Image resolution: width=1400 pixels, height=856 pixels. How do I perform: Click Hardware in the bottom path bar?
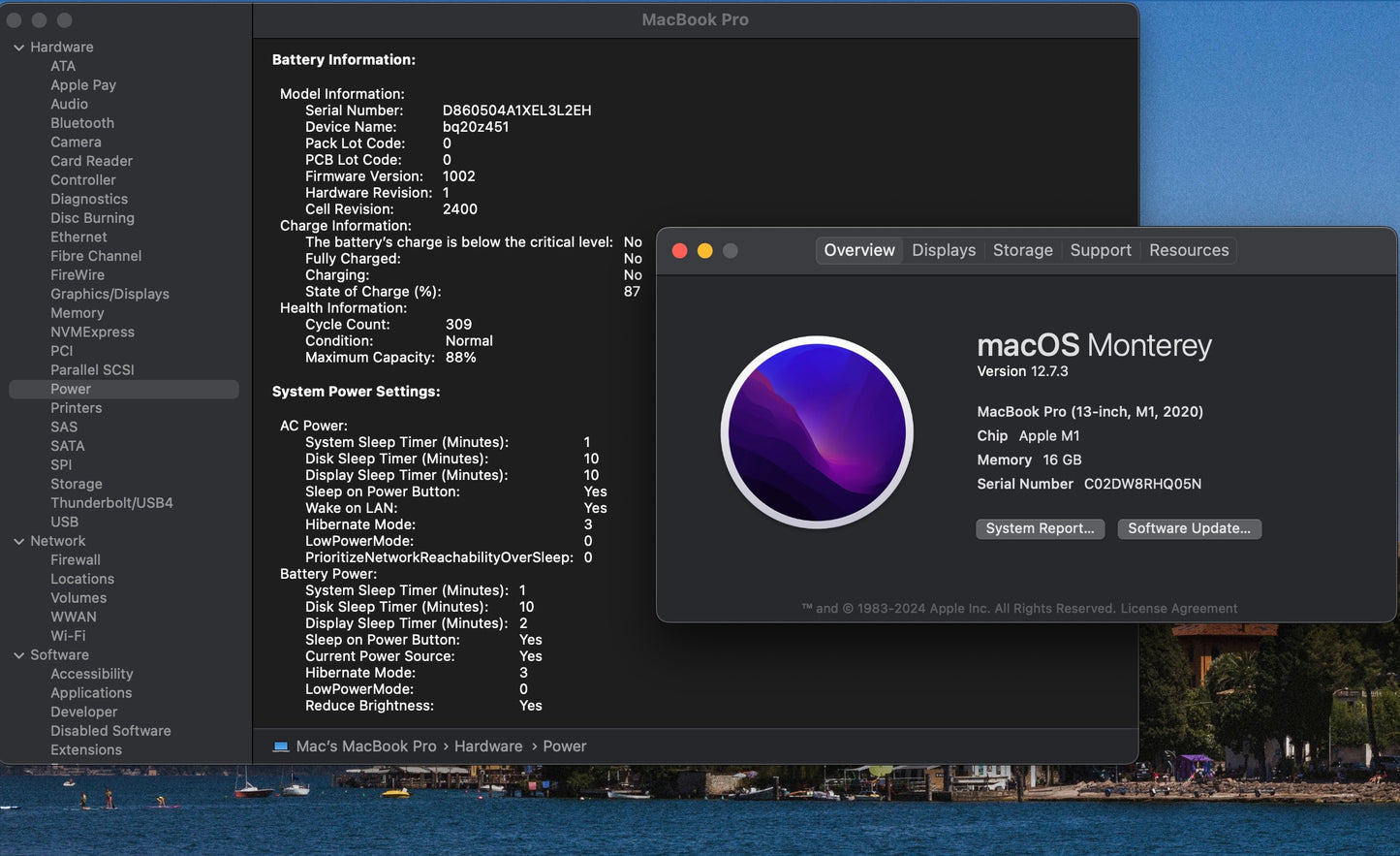[x=487, y=746]
